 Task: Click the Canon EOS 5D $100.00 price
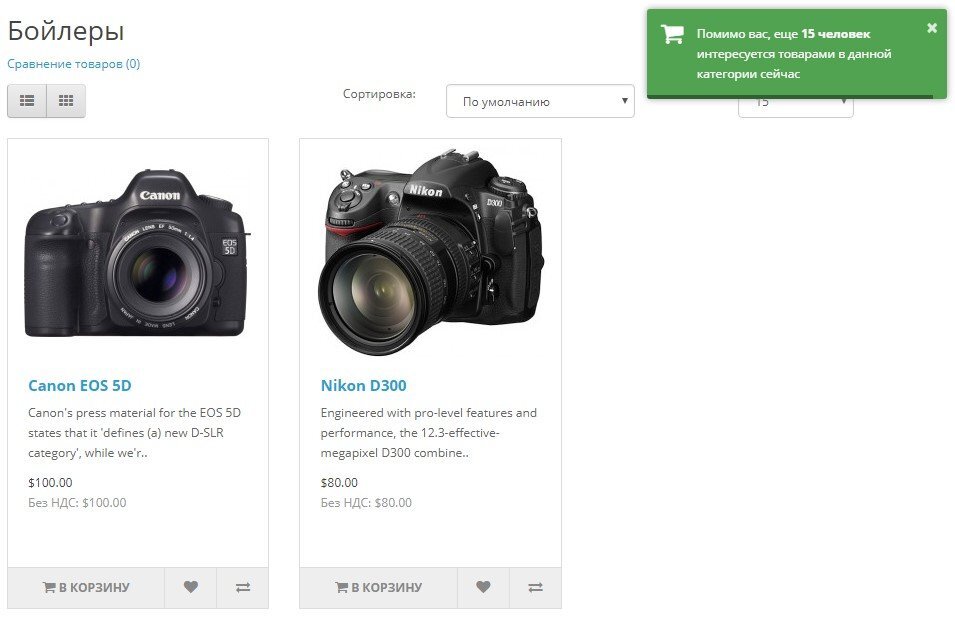point(50,483)
